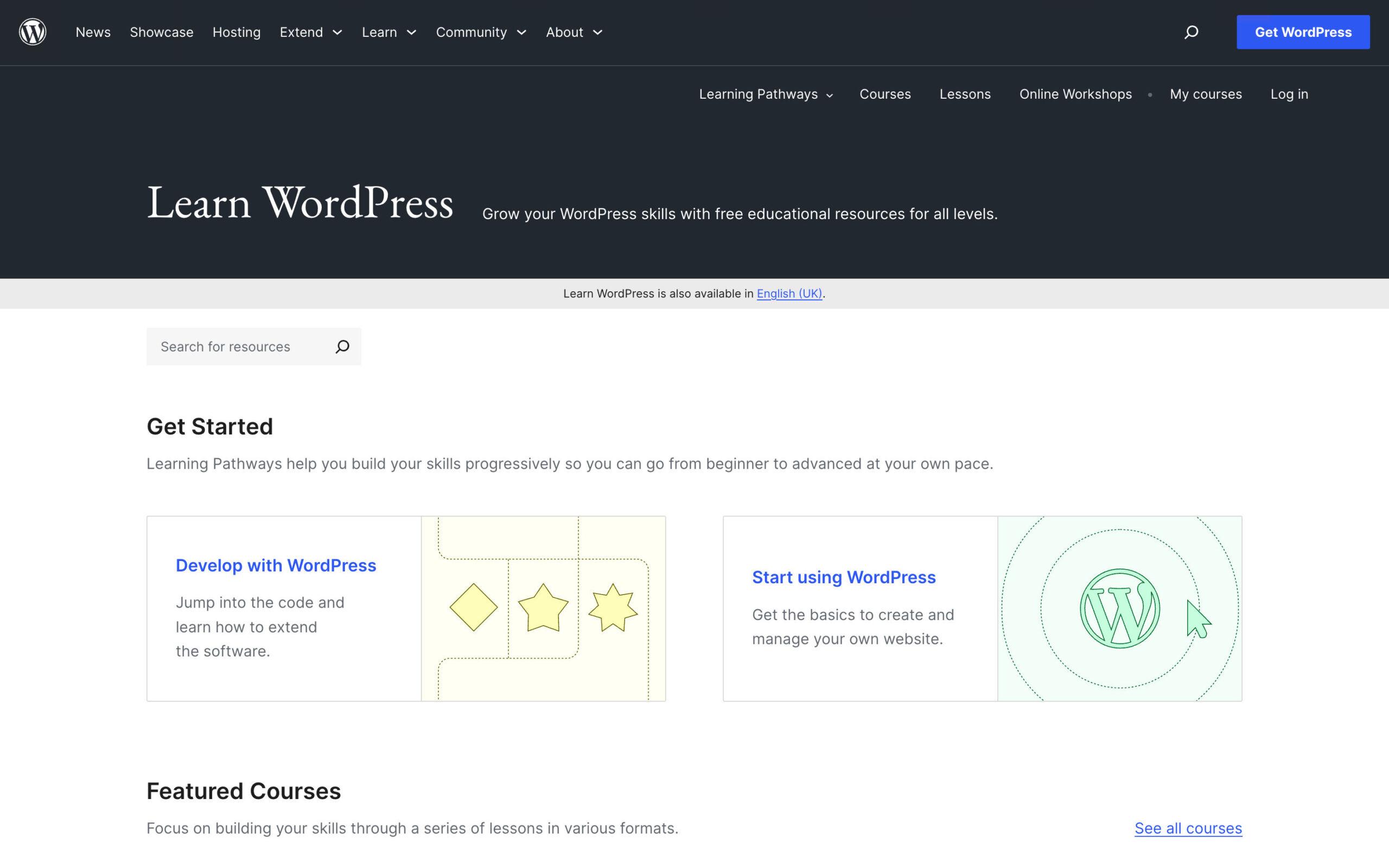Open the News menu item
The width and height of the screenshot is (1389, 868).
coord(93,32)
